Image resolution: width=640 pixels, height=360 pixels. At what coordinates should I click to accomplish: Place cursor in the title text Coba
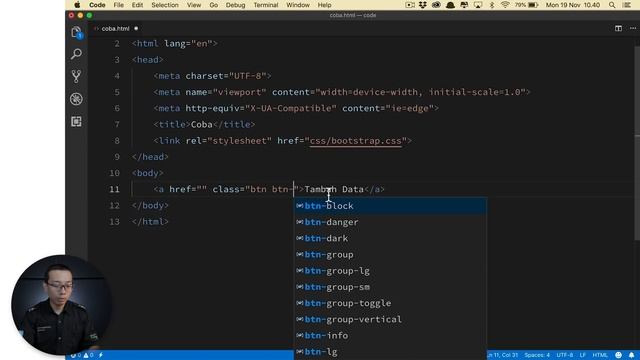coord(202,124)
